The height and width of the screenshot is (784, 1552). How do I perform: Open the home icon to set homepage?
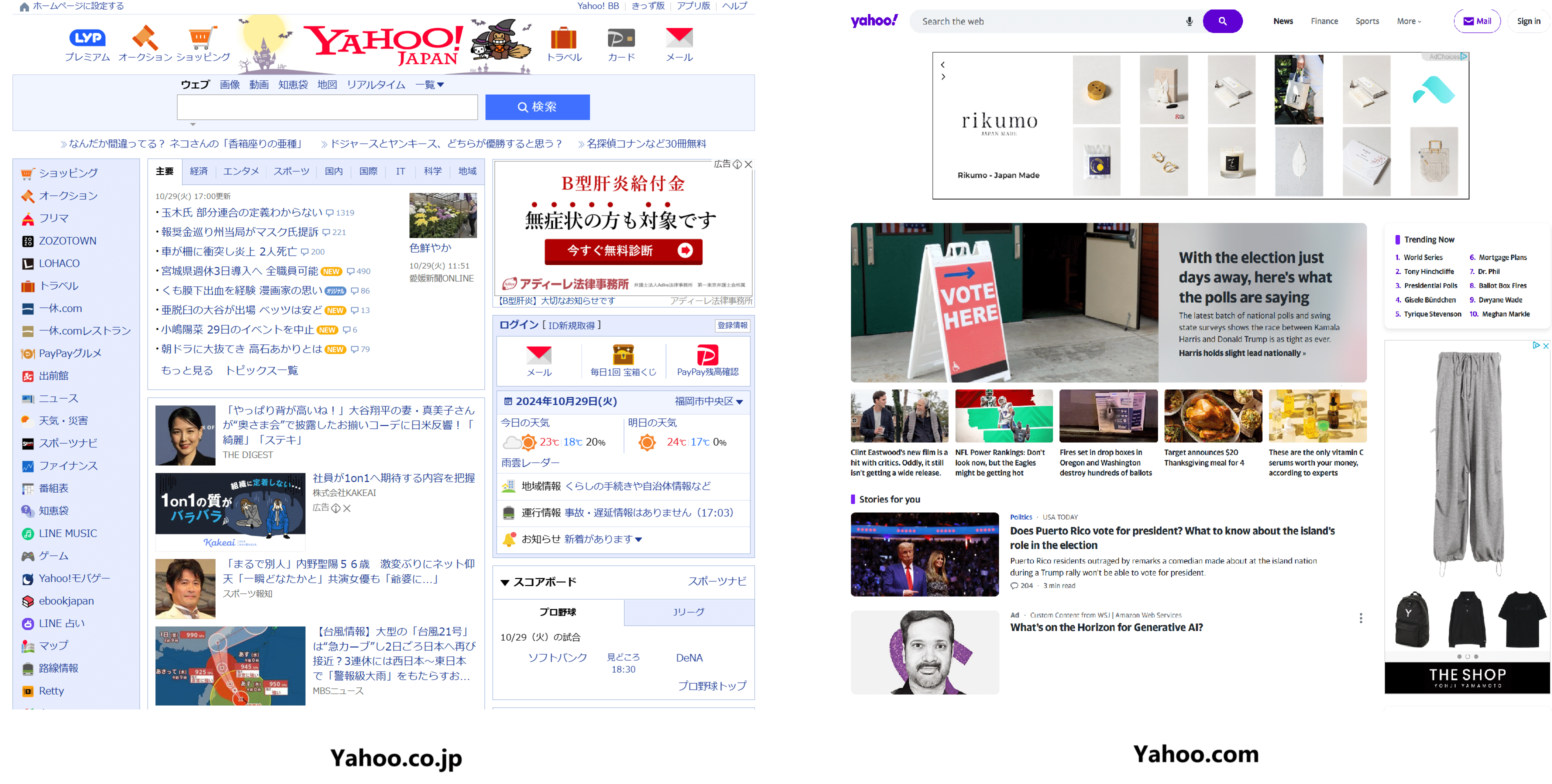point(24,6)
